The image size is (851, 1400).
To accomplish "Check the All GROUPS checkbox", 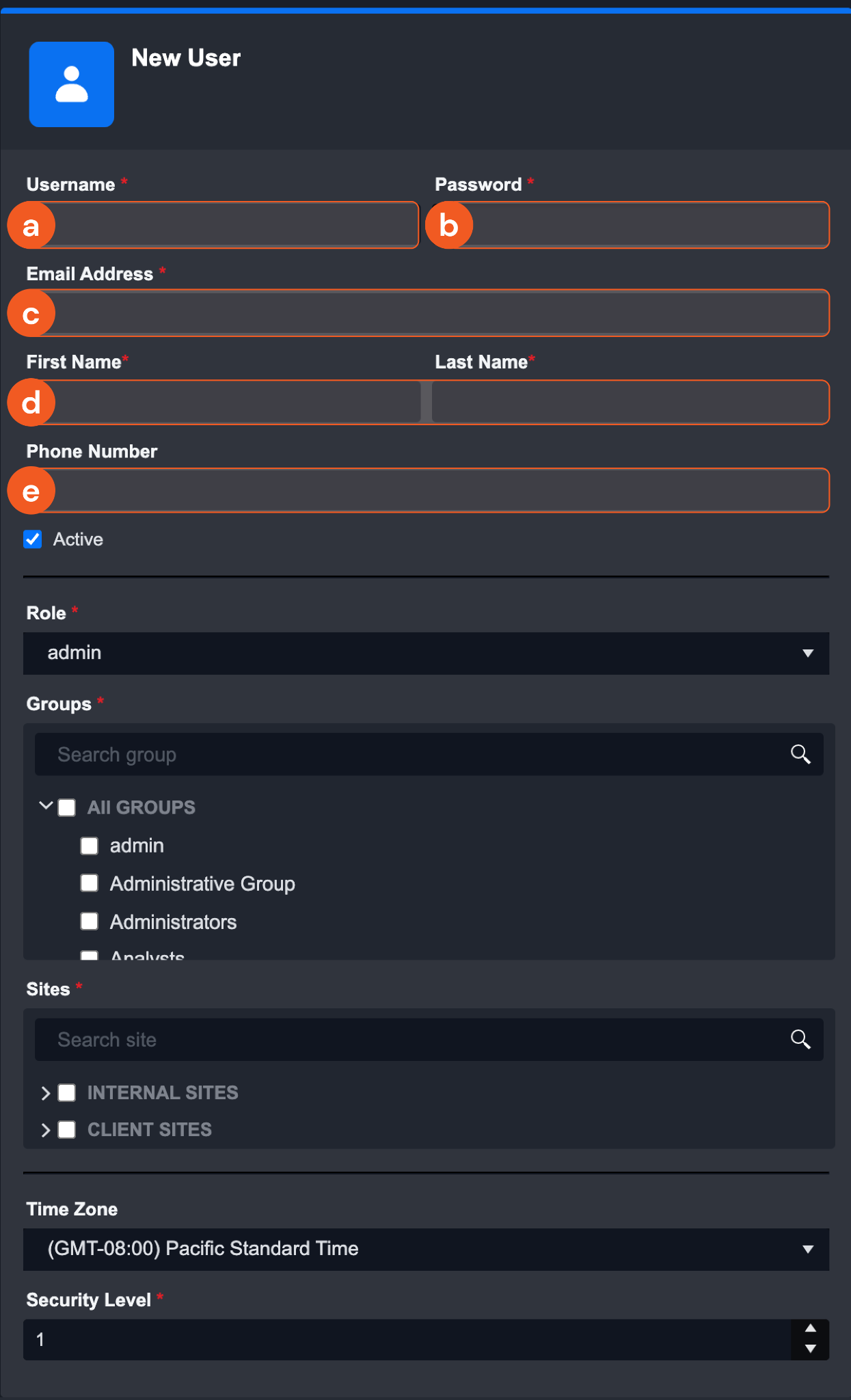I will point(67,807).
